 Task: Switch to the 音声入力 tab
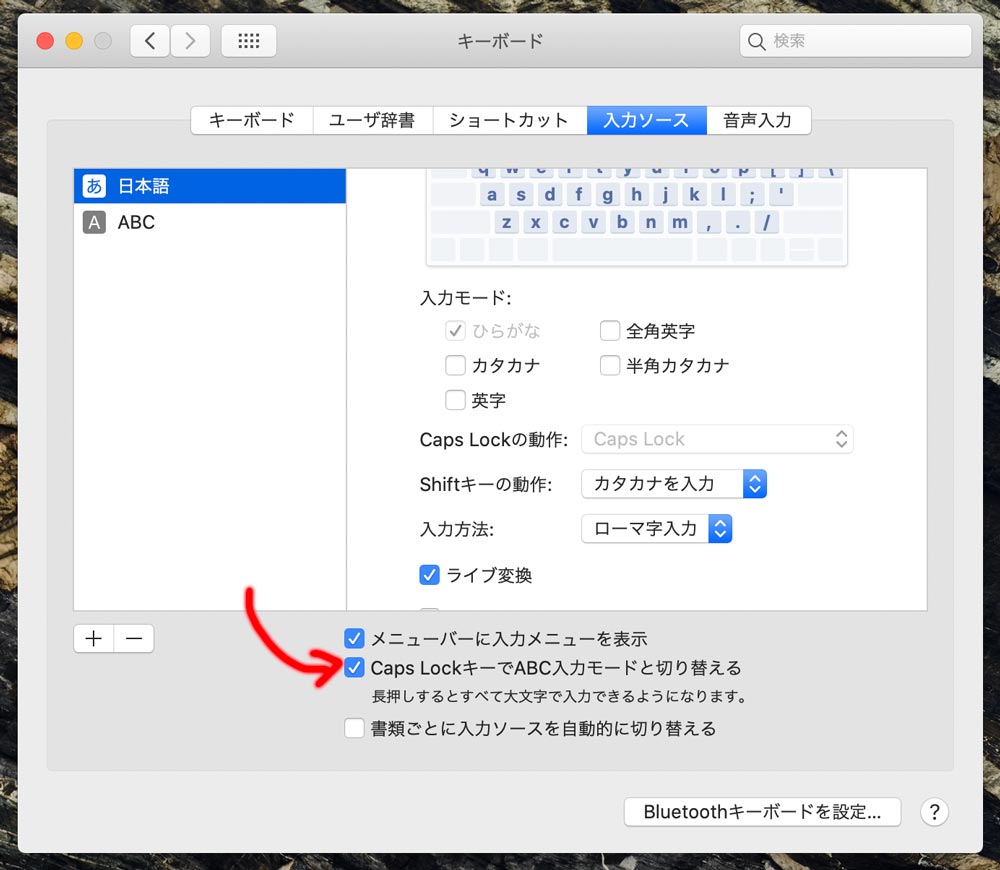click(758, 121)
